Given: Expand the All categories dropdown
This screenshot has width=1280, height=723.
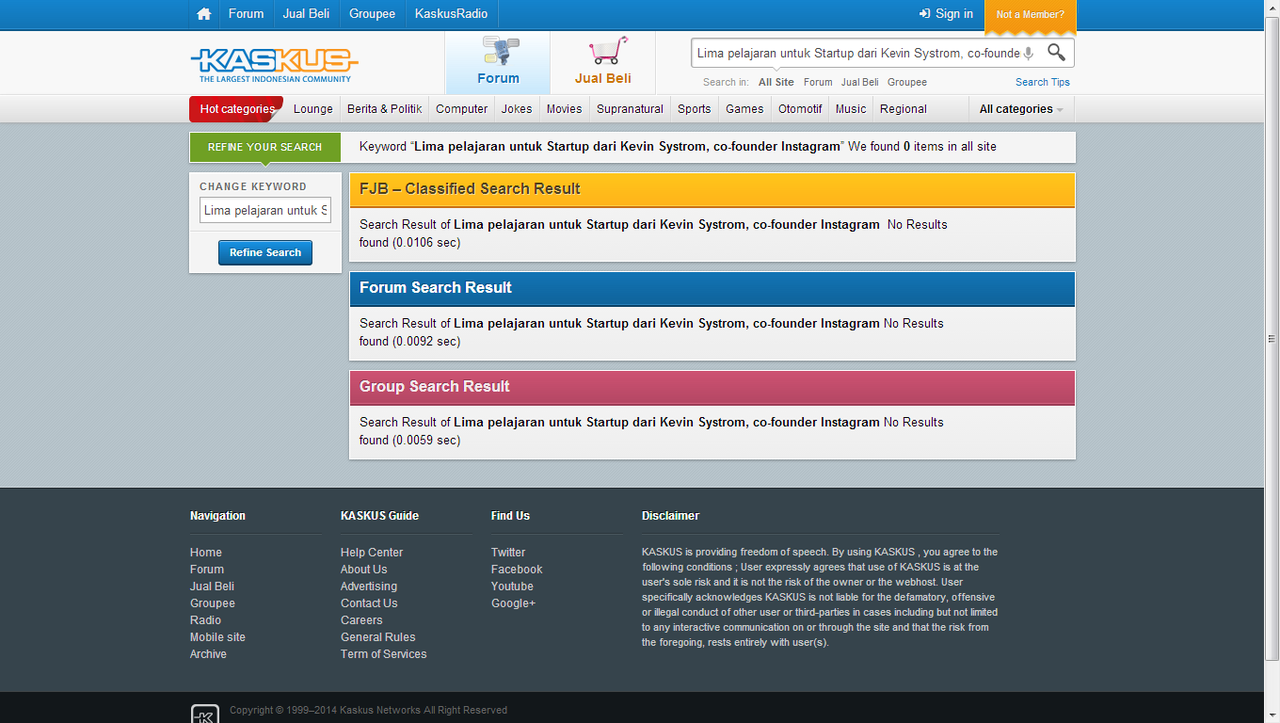Looking at the screenshot, I should point(1021,109).
